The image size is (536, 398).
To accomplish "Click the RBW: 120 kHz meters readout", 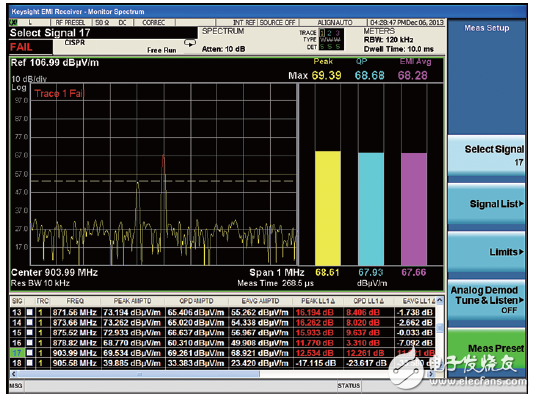I will click(388, 40).
